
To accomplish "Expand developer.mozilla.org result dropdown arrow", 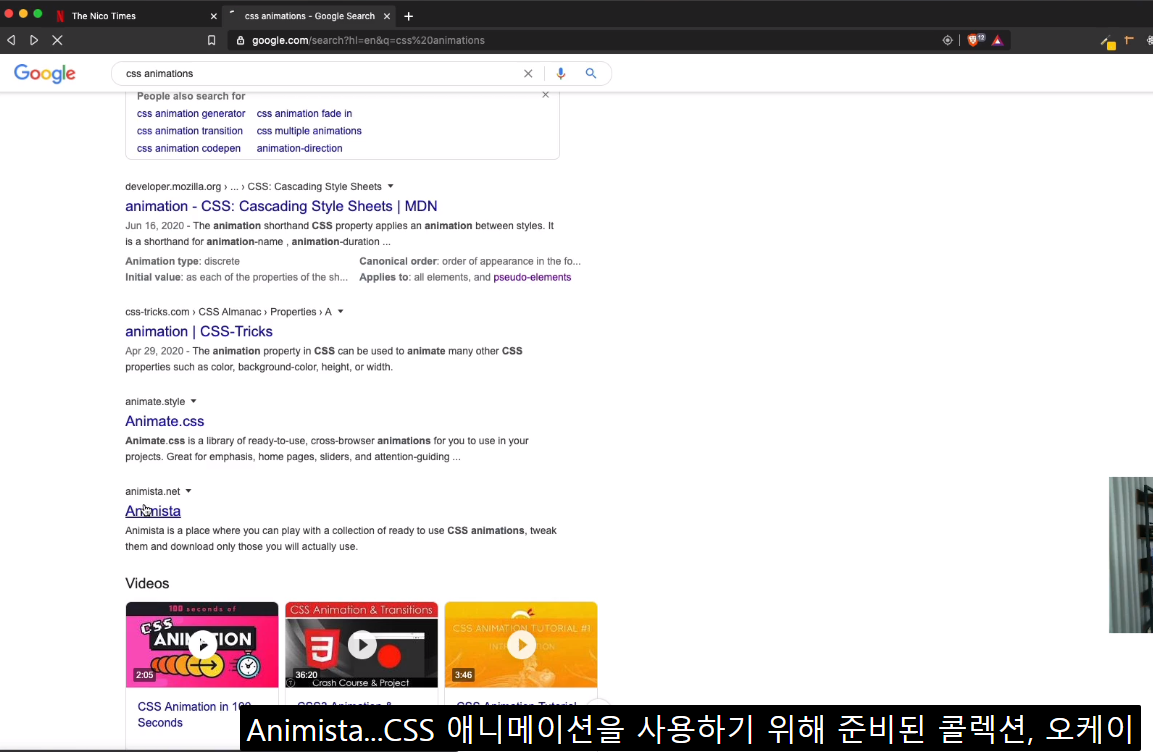I will (x=390, y=186).
